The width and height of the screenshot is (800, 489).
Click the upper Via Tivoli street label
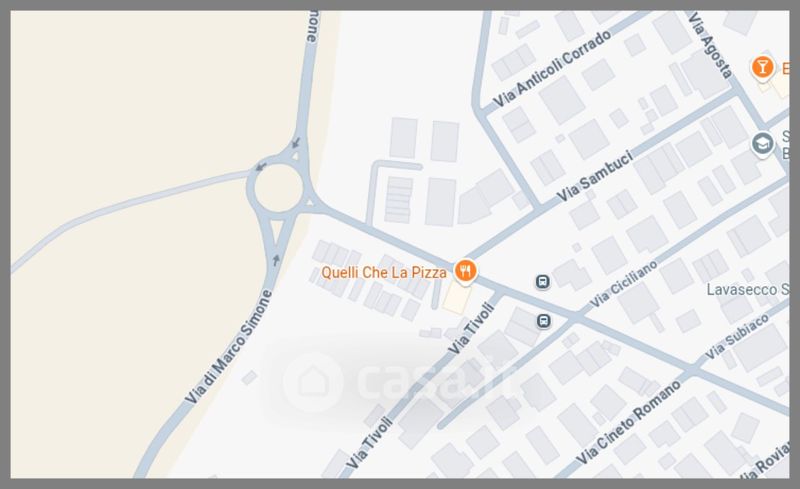click(471, 328)
